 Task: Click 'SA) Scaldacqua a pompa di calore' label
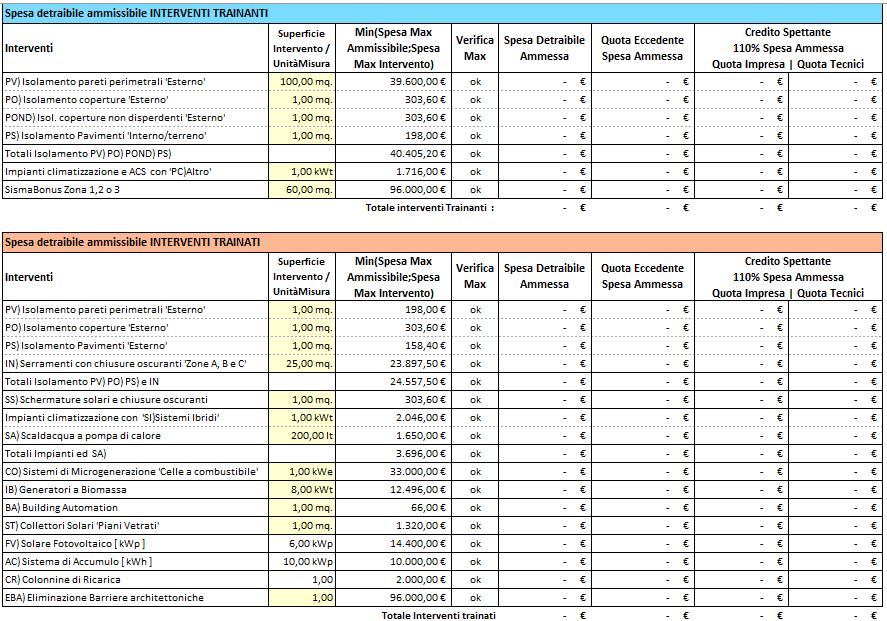[83, 435]
